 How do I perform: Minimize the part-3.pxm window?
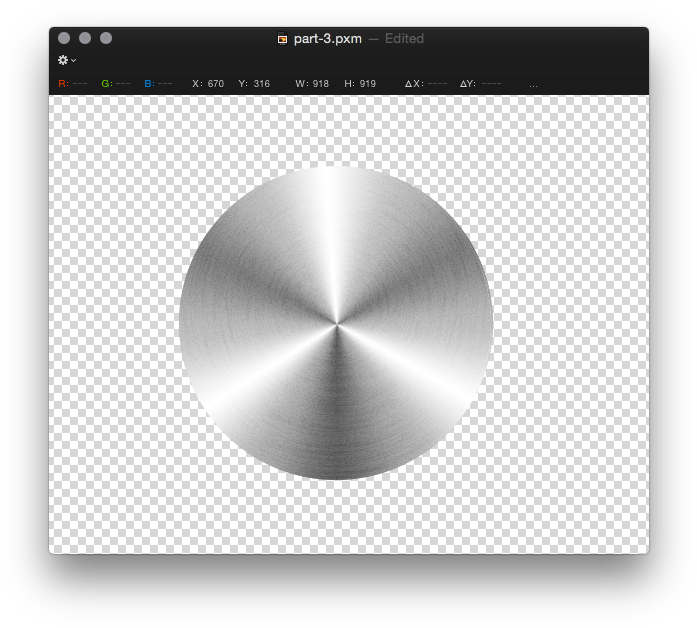[85, 38]
